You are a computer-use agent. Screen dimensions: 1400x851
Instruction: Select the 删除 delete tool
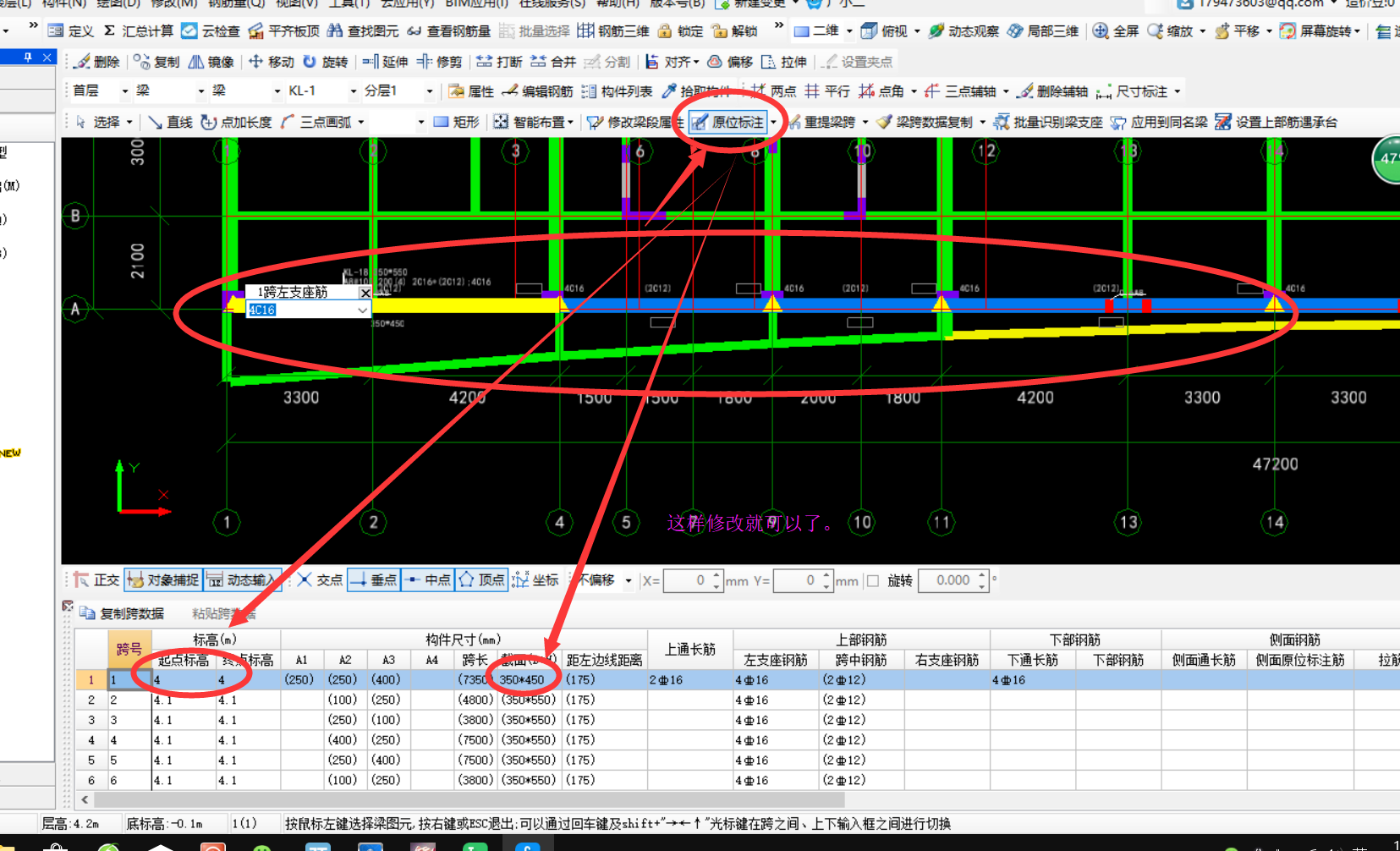click(97, 62)
